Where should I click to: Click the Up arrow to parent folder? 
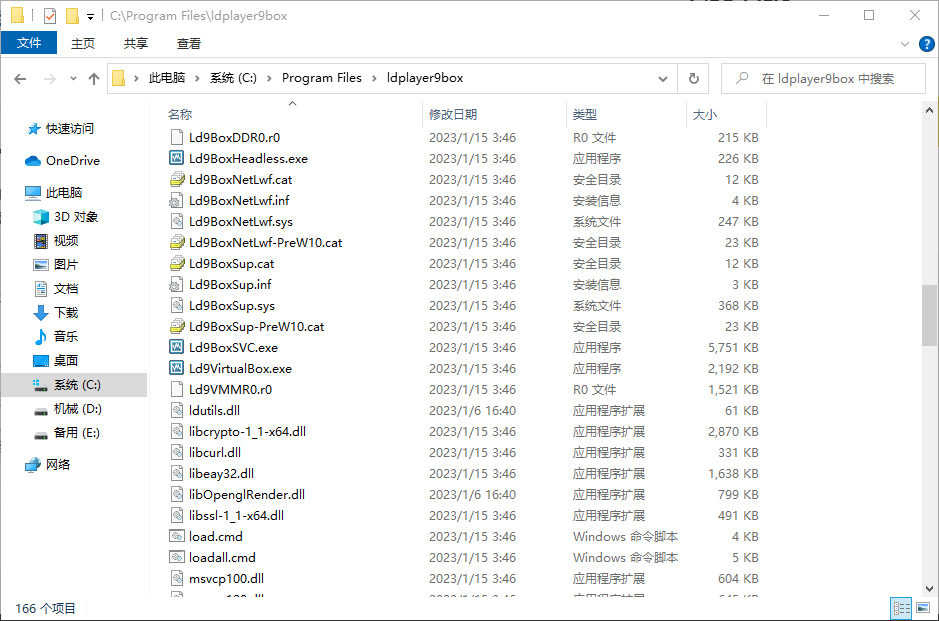[94, 78]
